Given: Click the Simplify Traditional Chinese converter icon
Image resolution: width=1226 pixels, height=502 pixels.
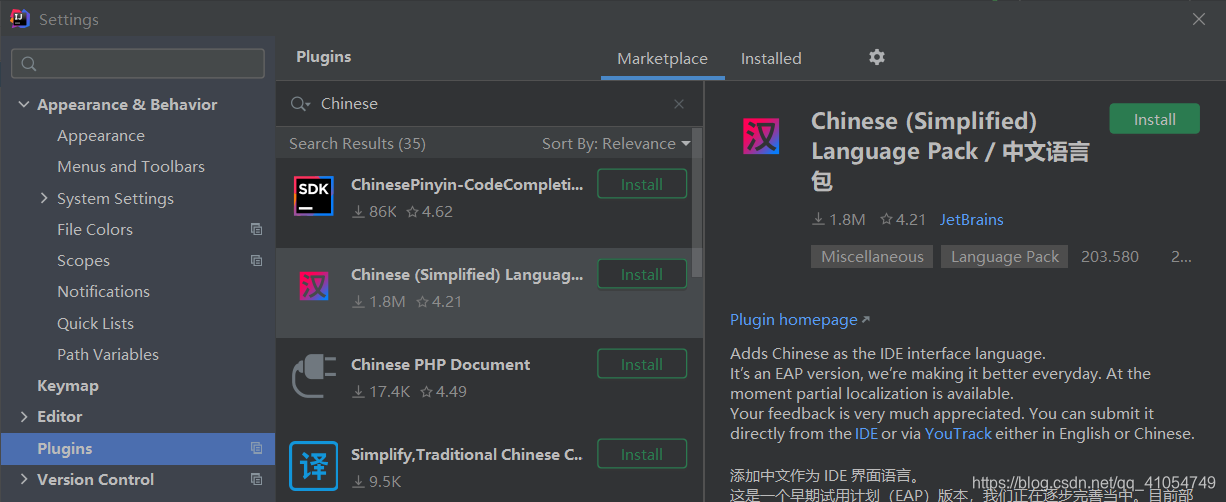Looking at the screenshot, I should point(314,466).
